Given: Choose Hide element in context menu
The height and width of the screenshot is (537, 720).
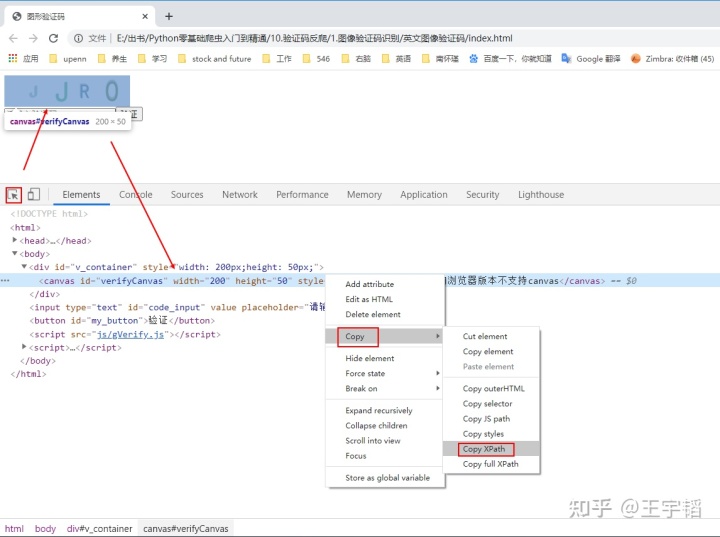Looking at the screenshot, I should click(370, 358).
